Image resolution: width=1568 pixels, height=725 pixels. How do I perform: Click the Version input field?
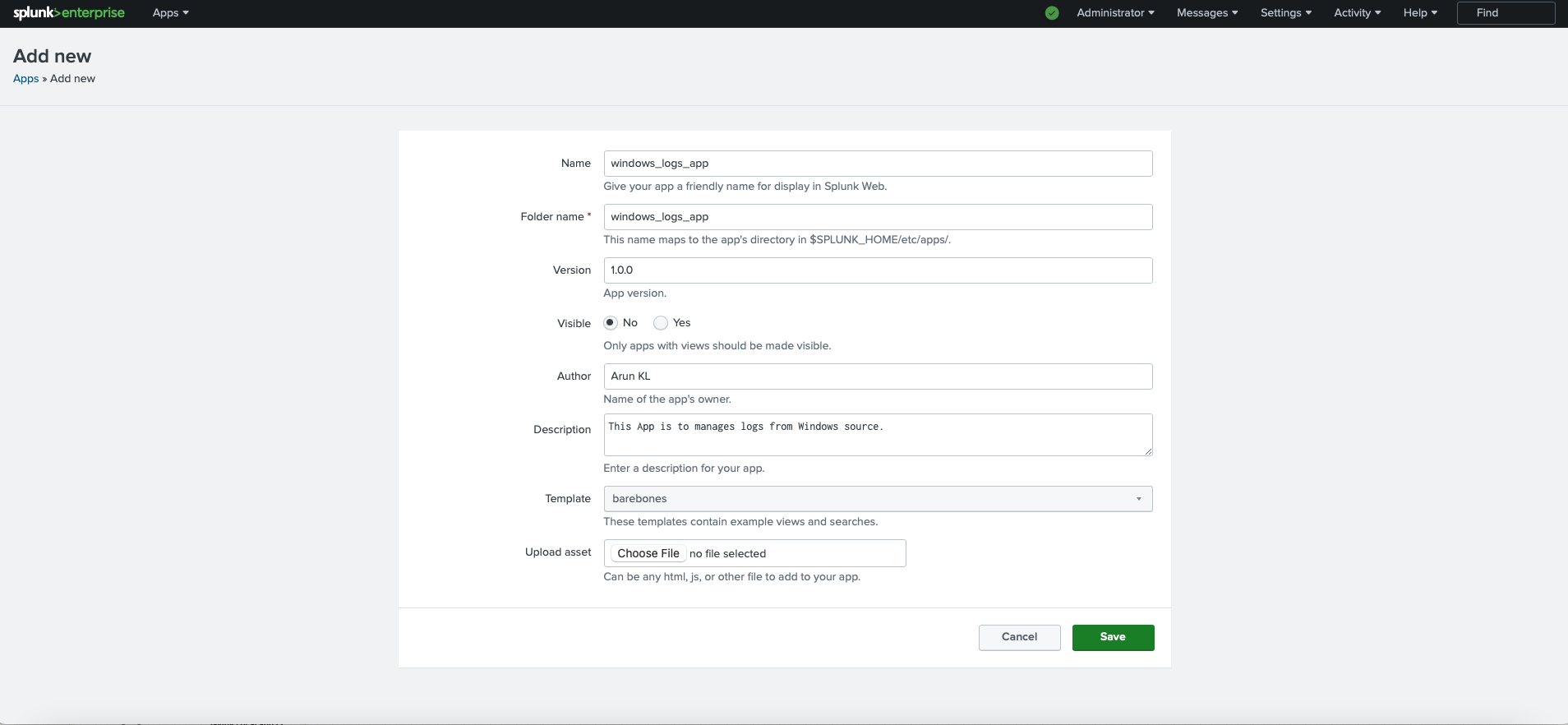(x=878, y=270)
